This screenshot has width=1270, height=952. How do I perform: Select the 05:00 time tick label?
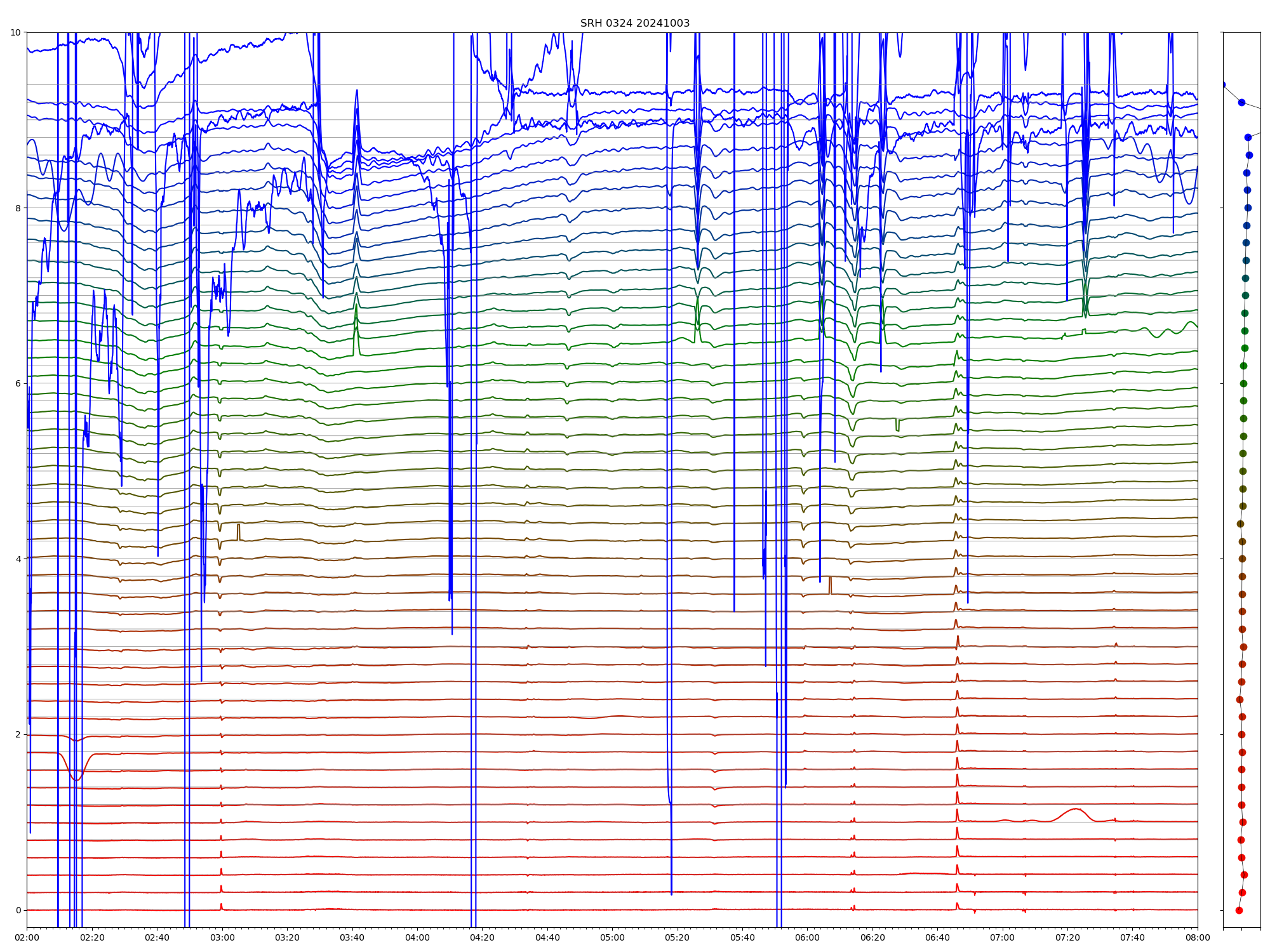pyautogui.click(x=612, y=937)
